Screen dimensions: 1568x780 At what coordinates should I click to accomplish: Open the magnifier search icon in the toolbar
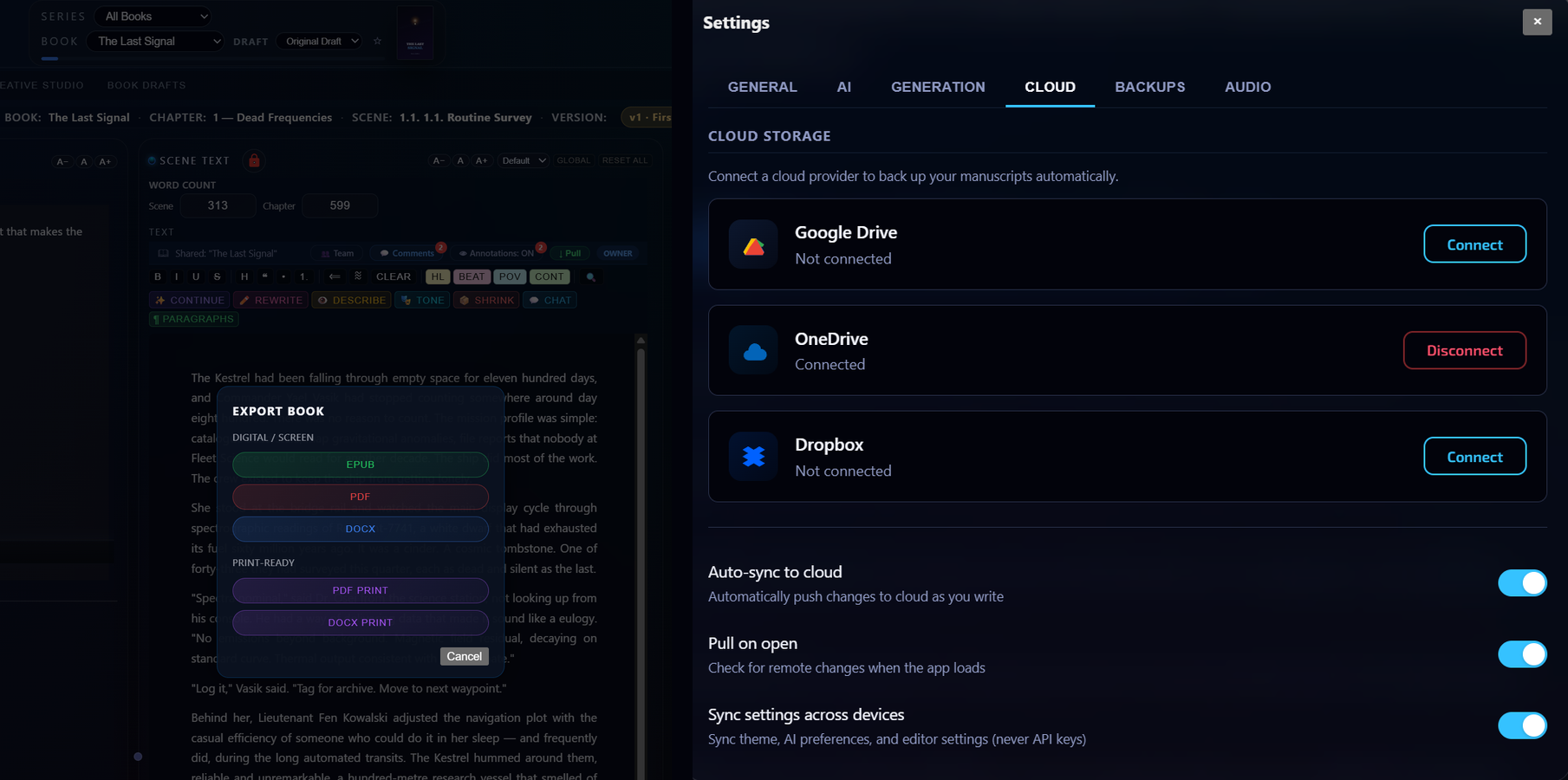pyautogui.click(x=590, y=277)
